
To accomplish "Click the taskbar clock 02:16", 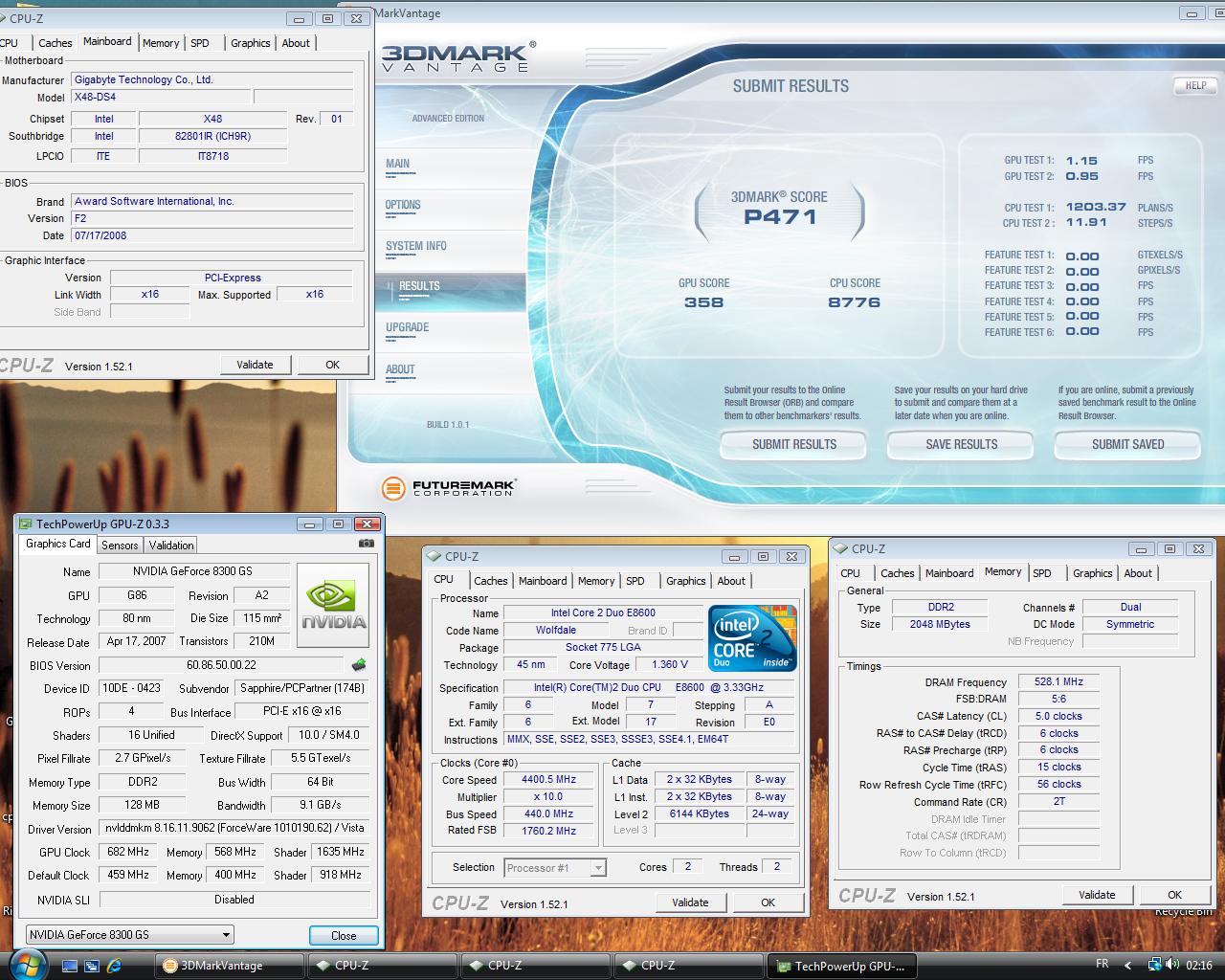I will (x=1199, y=965).
